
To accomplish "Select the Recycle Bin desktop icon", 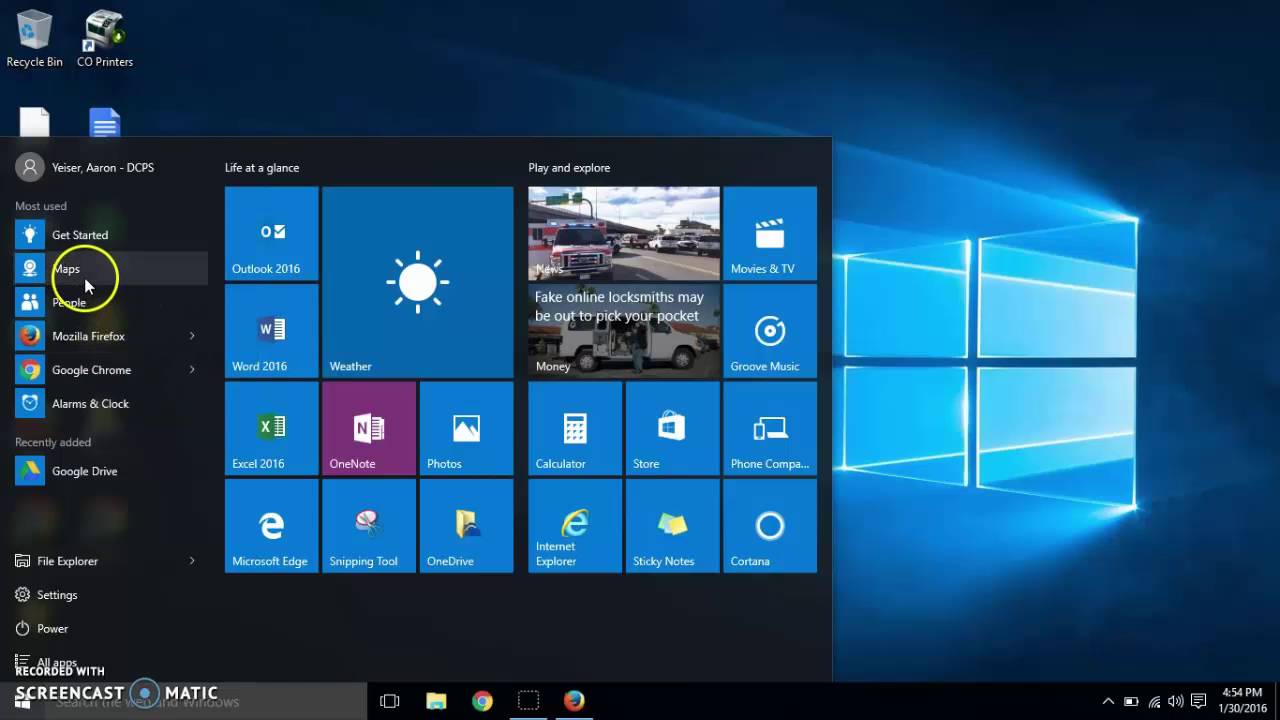I will click(x=35, y=39).
